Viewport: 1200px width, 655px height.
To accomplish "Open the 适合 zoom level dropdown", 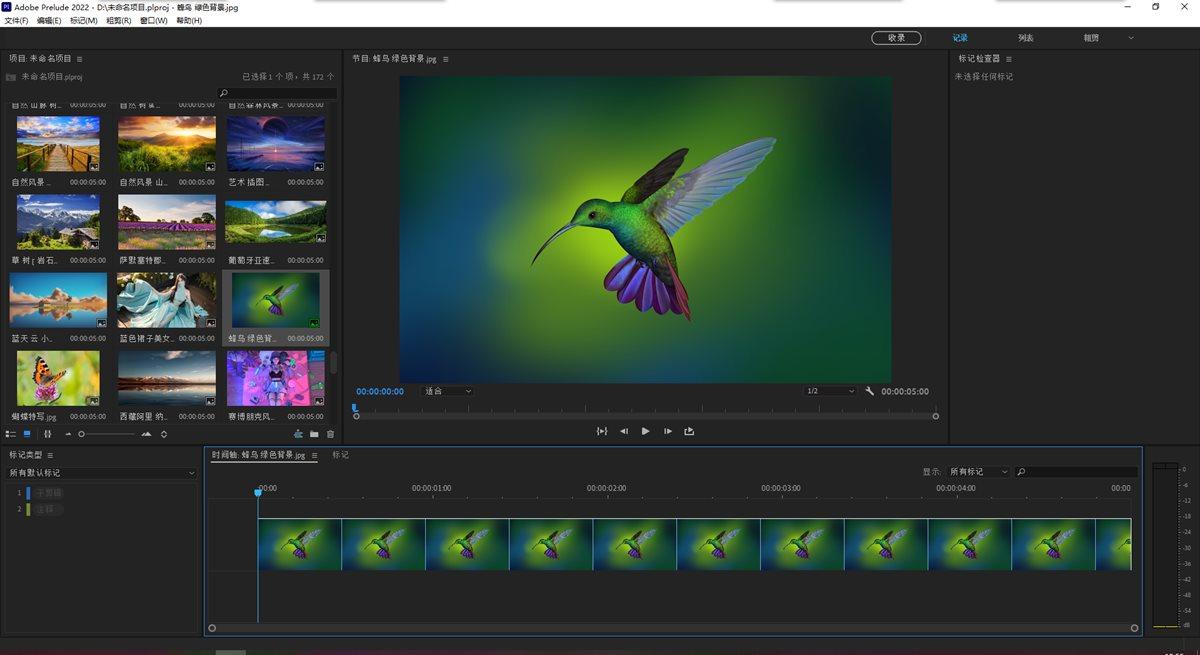I will pos(447,391).
